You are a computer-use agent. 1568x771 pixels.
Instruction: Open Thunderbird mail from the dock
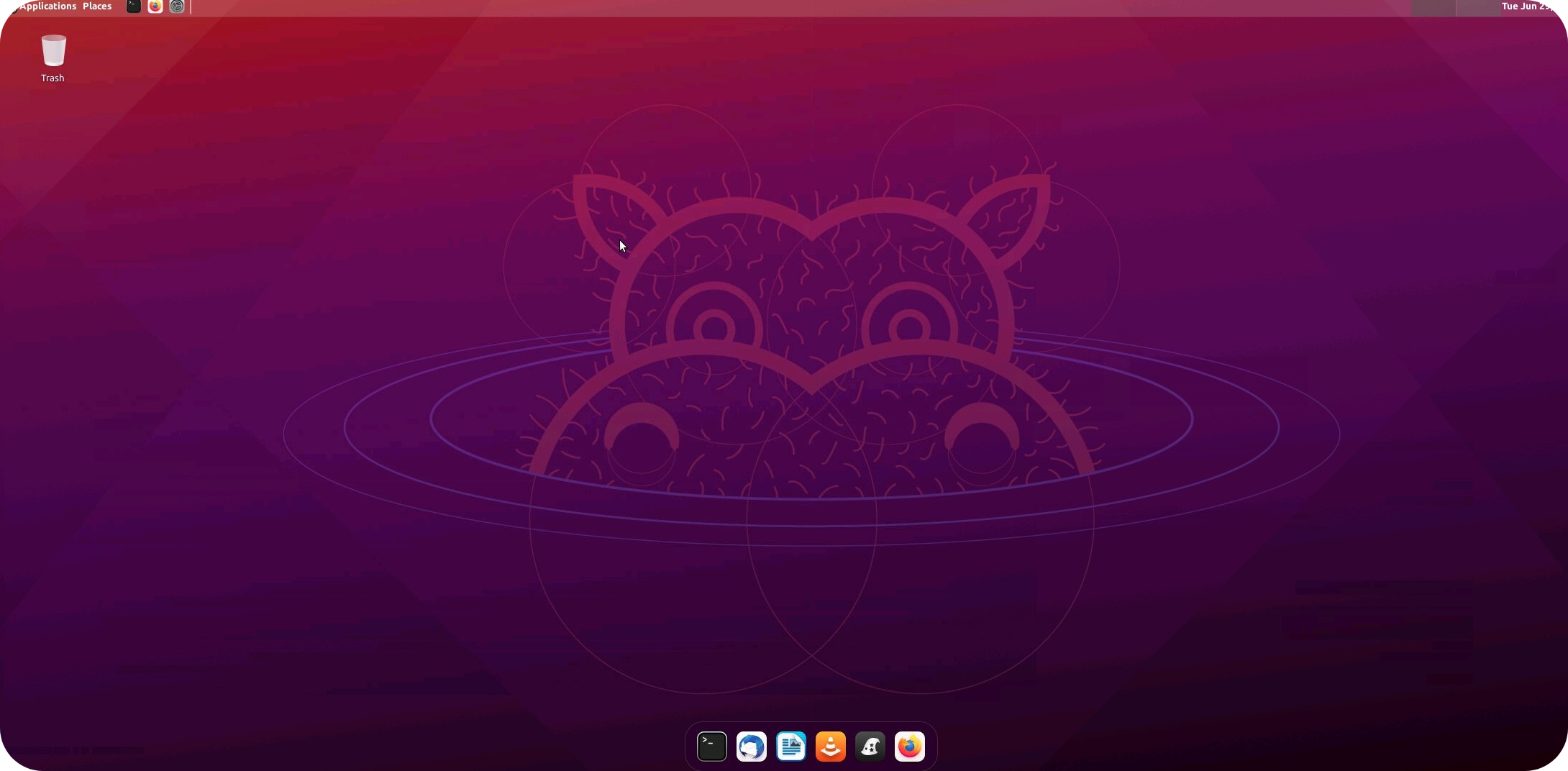click(752, 747)
